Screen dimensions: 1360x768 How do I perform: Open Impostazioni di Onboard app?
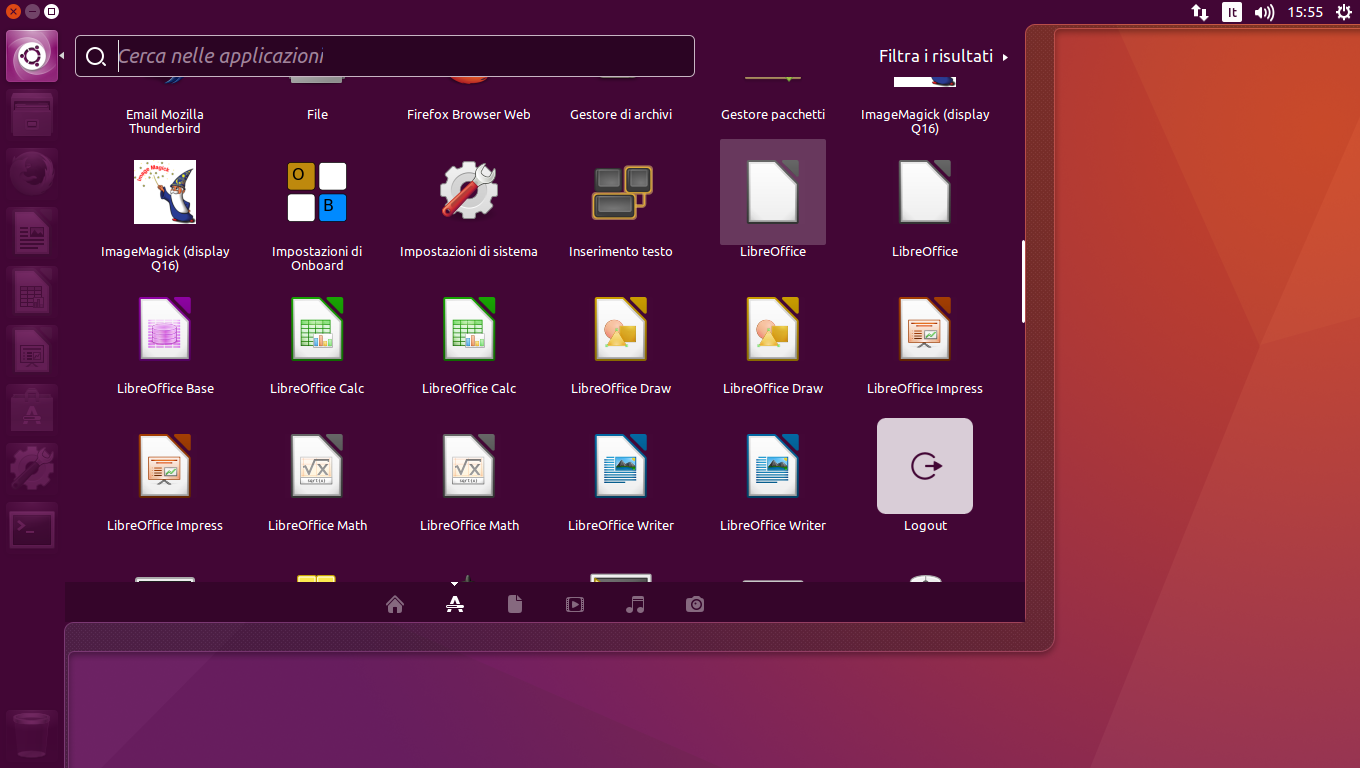click(317, 192)
